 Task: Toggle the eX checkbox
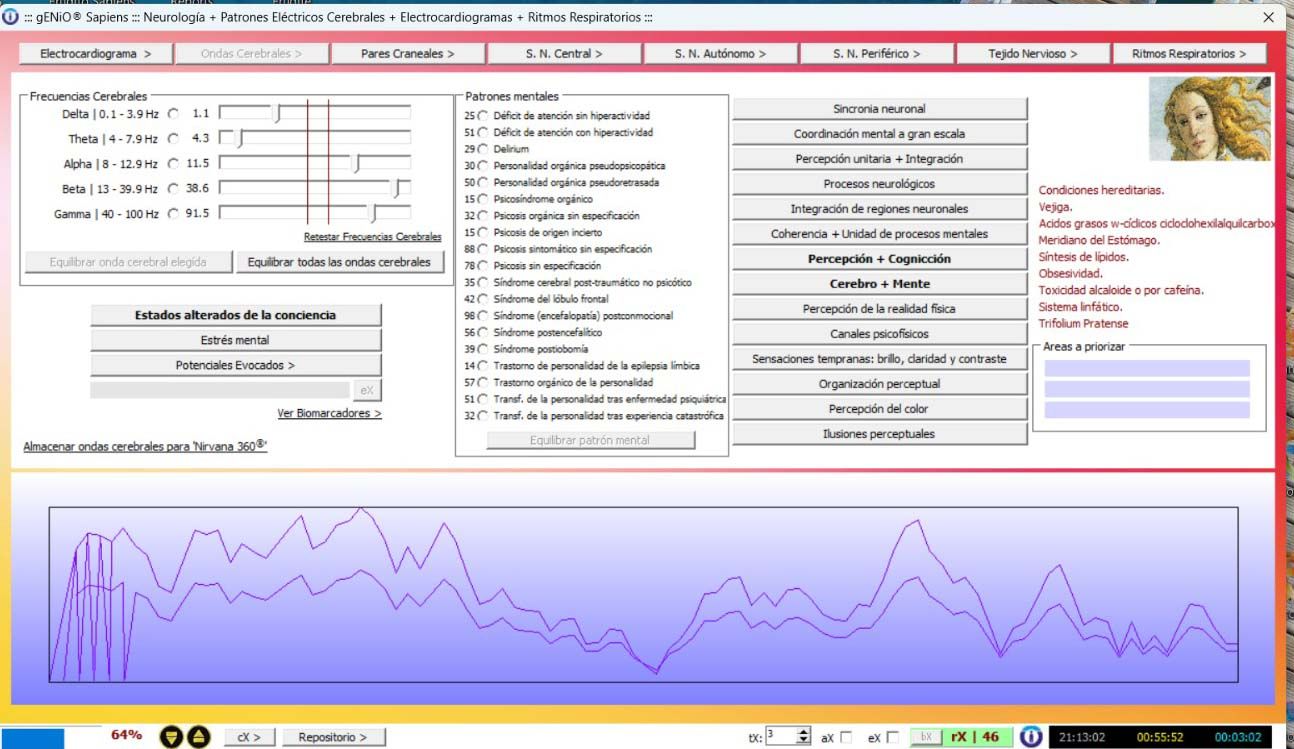click(x=892, y=738)
